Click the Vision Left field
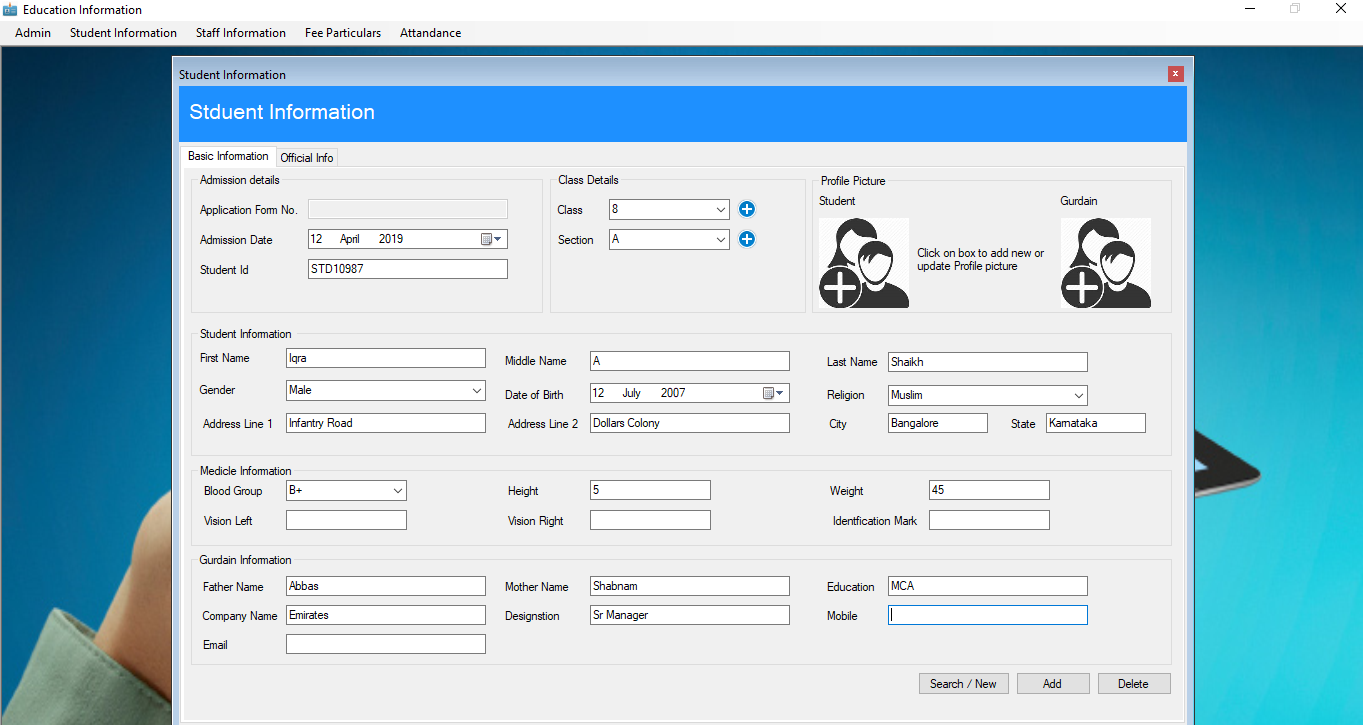The width and height of the screenshot is (1363, 725). pos(346,520)
